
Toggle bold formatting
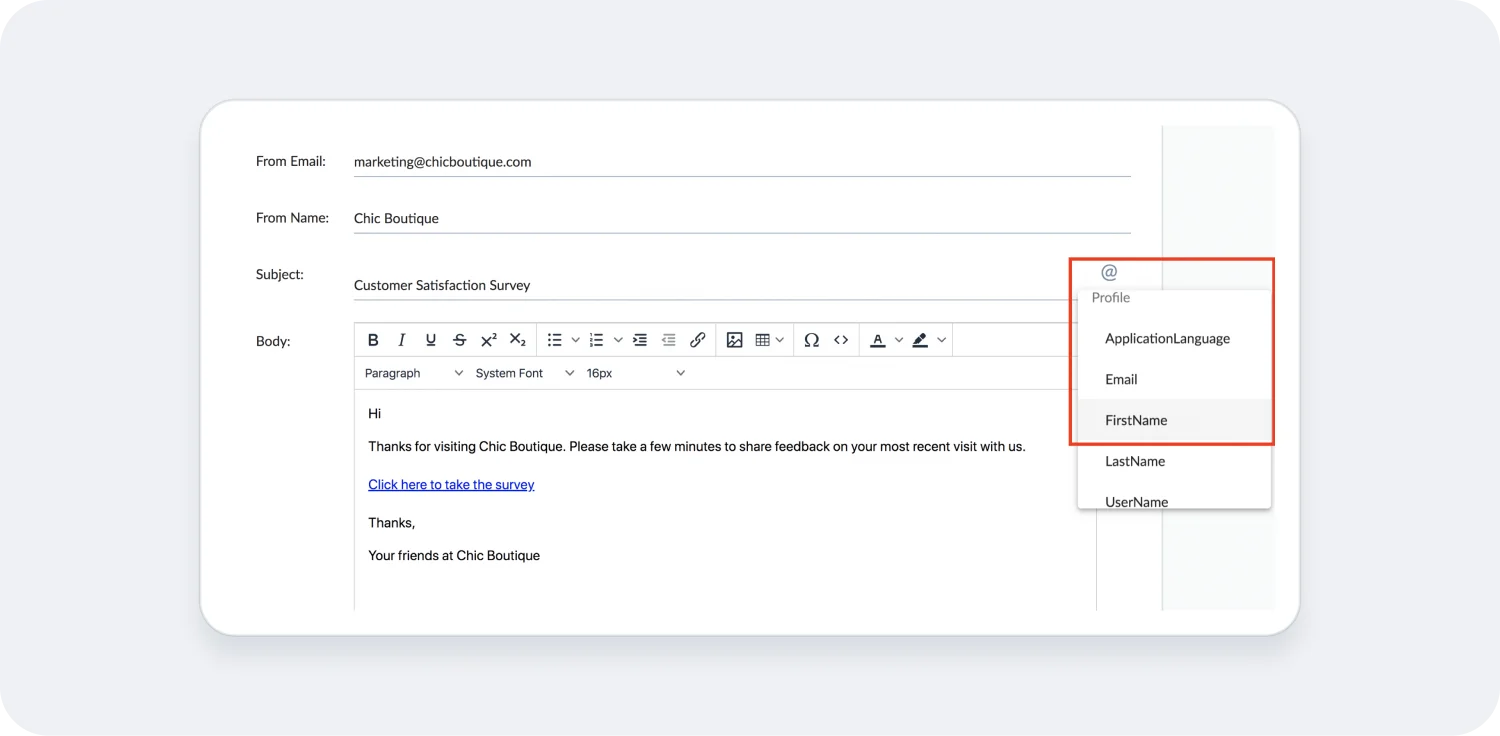click(x=372, y=339)
